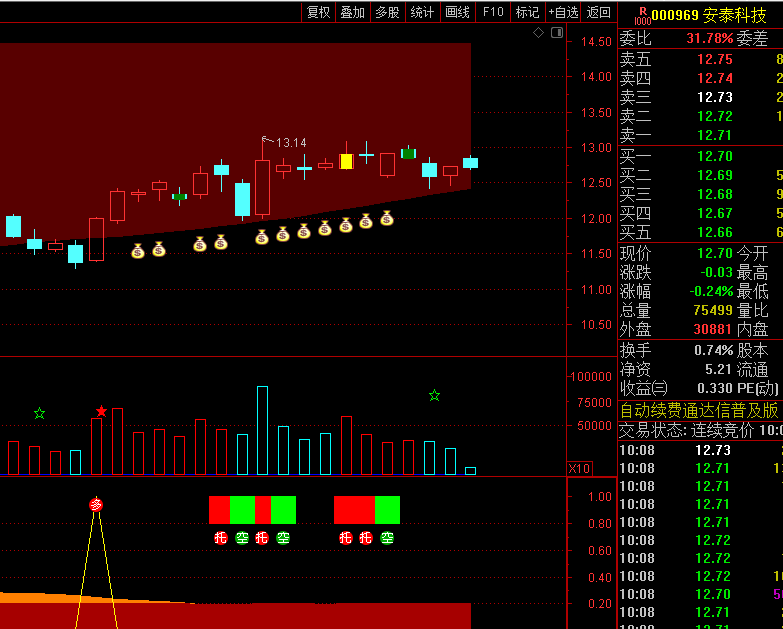Activate the 画线 drawing tool
Viewport: 783px width, 629px height.
click(x=457, y=12)
